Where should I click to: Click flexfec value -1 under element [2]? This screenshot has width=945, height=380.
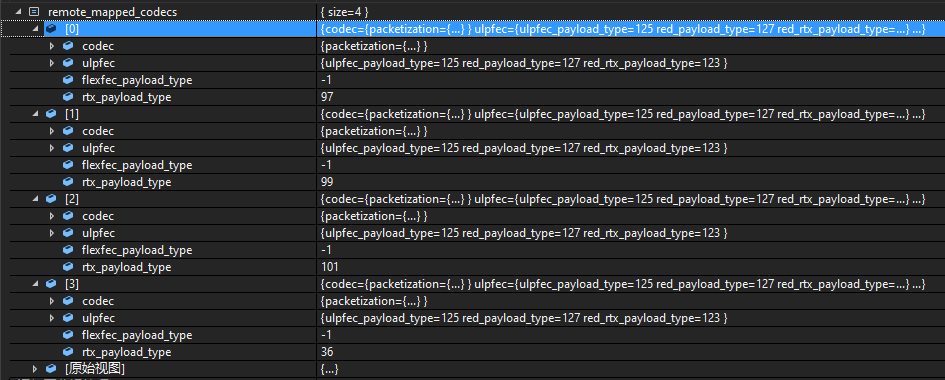(326, 250)
